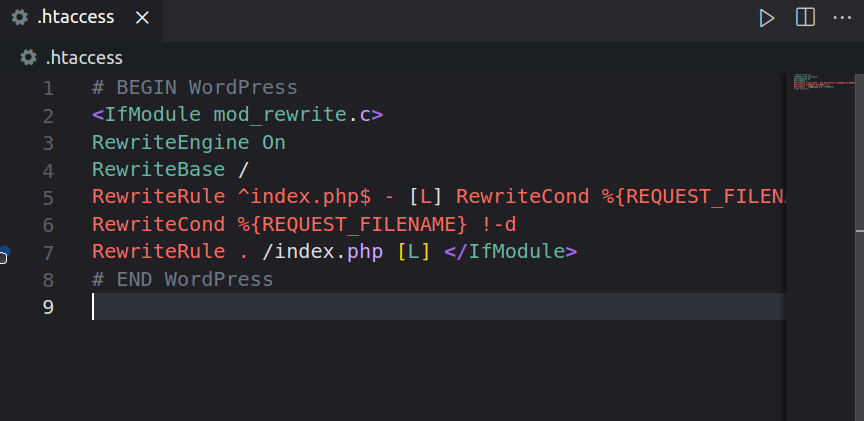864x421 pixels.
Task: Place cursor on 'RewriteEngine On' line
Action: (188, 143)
